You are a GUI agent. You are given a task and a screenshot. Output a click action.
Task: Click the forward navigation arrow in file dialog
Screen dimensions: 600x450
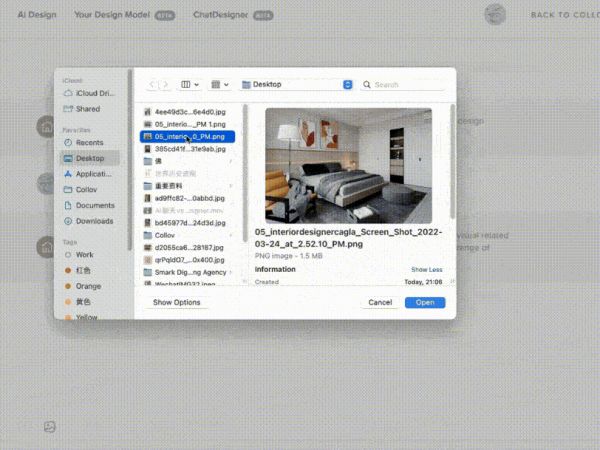coord(166,85)
